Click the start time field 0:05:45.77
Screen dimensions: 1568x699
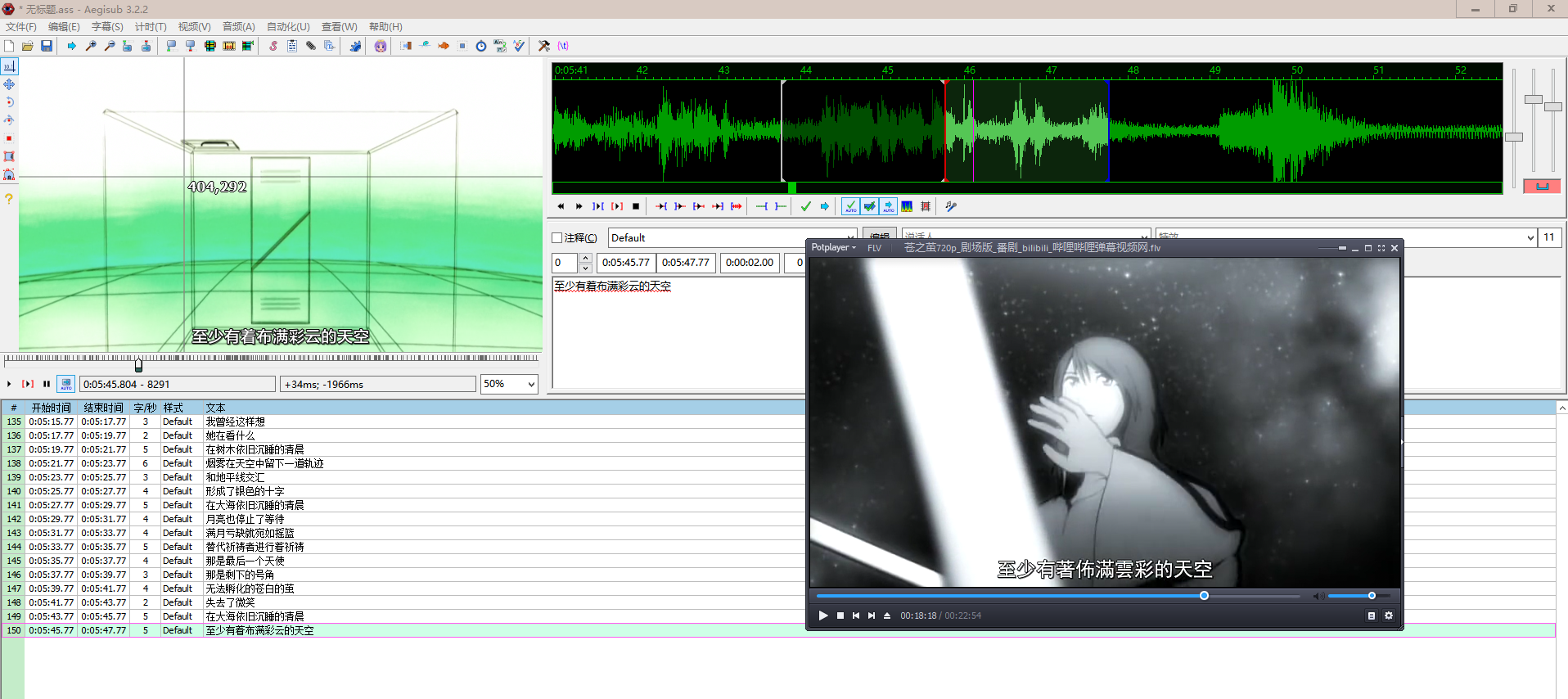coord(626,263)
